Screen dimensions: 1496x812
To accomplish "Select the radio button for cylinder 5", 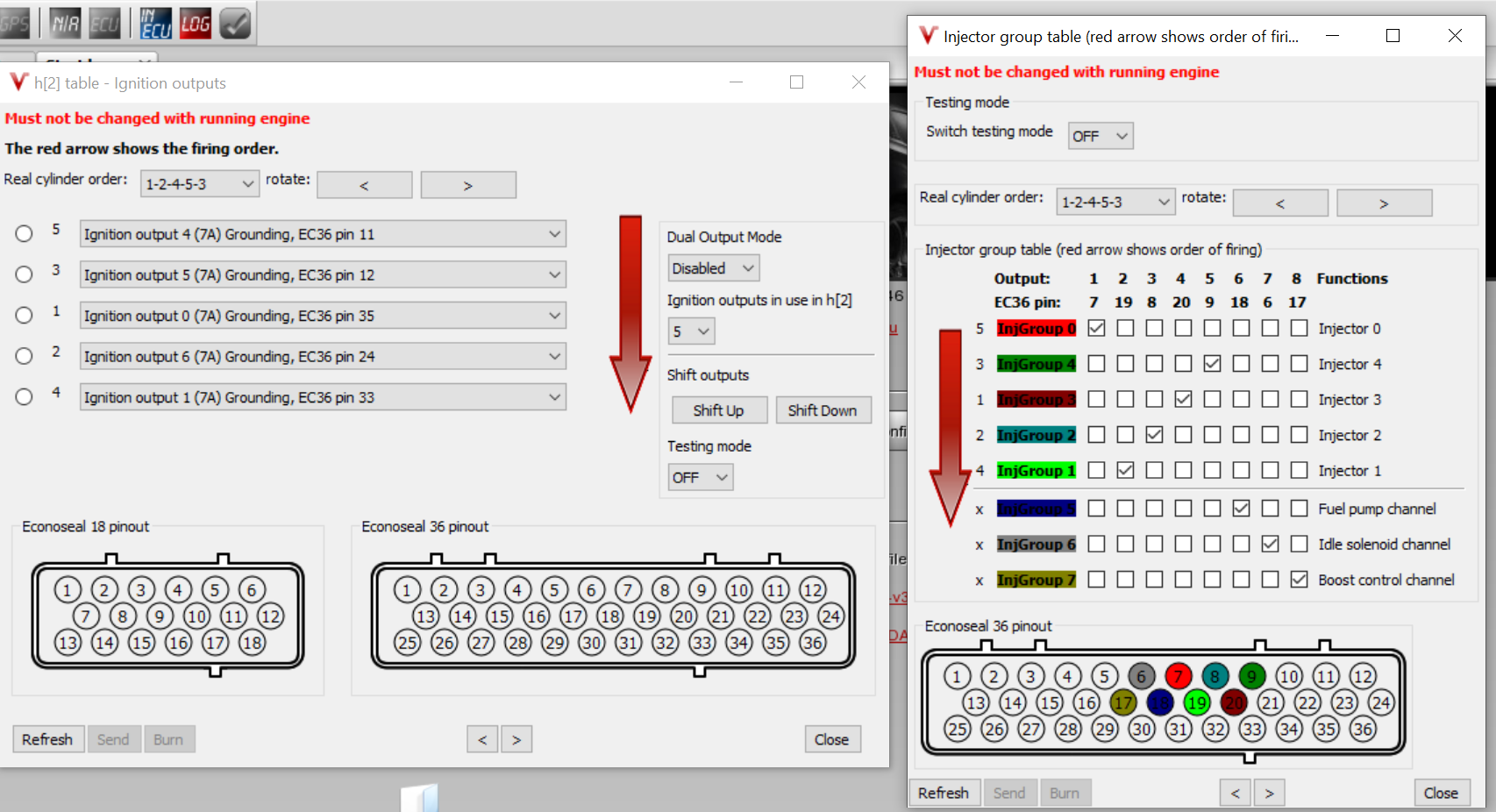I will coord(24,233).
